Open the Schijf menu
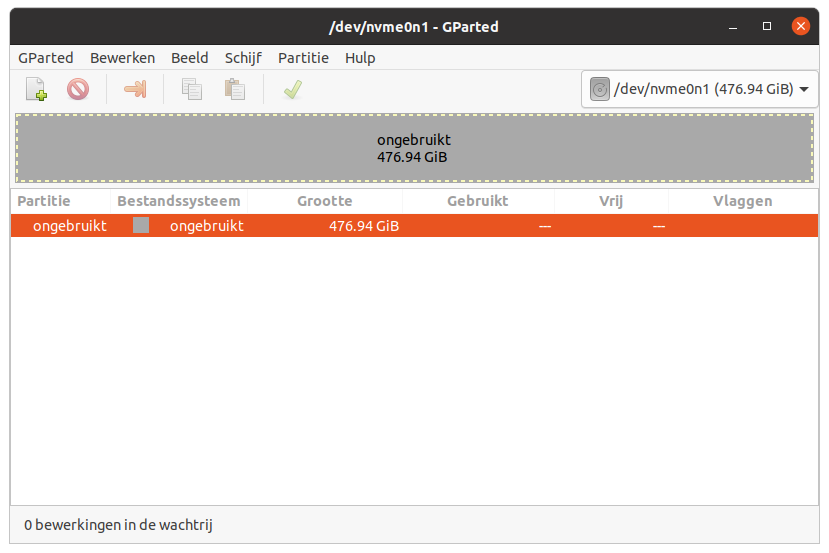 243,58
